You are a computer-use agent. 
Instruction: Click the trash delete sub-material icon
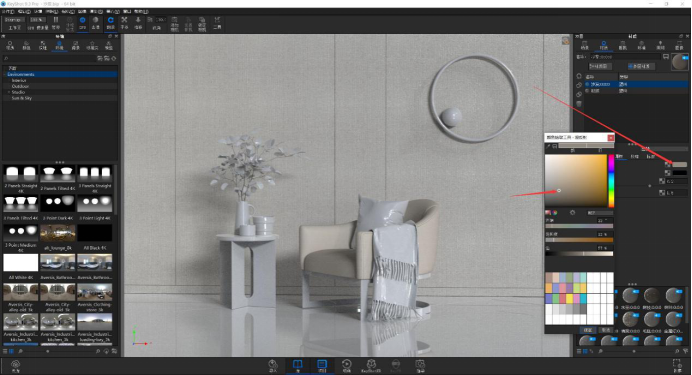coord(579,104)
